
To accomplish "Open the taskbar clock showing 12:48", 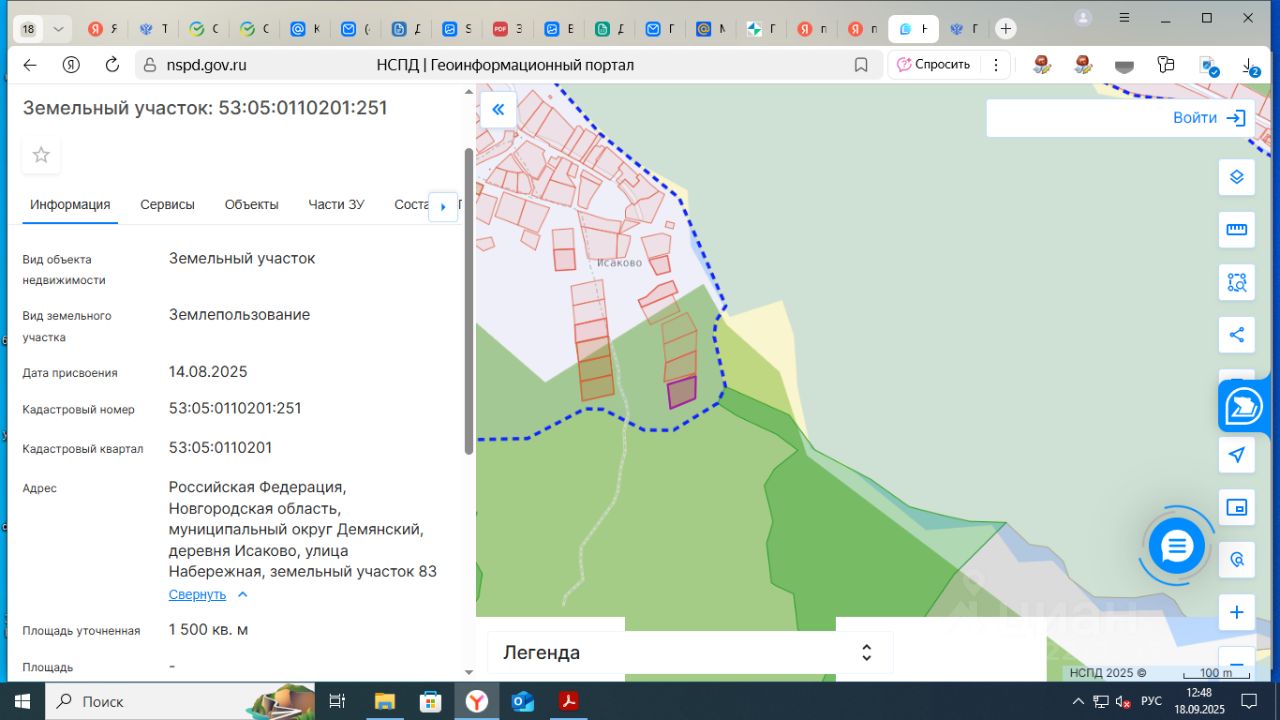I will (x=1198, y=701).
